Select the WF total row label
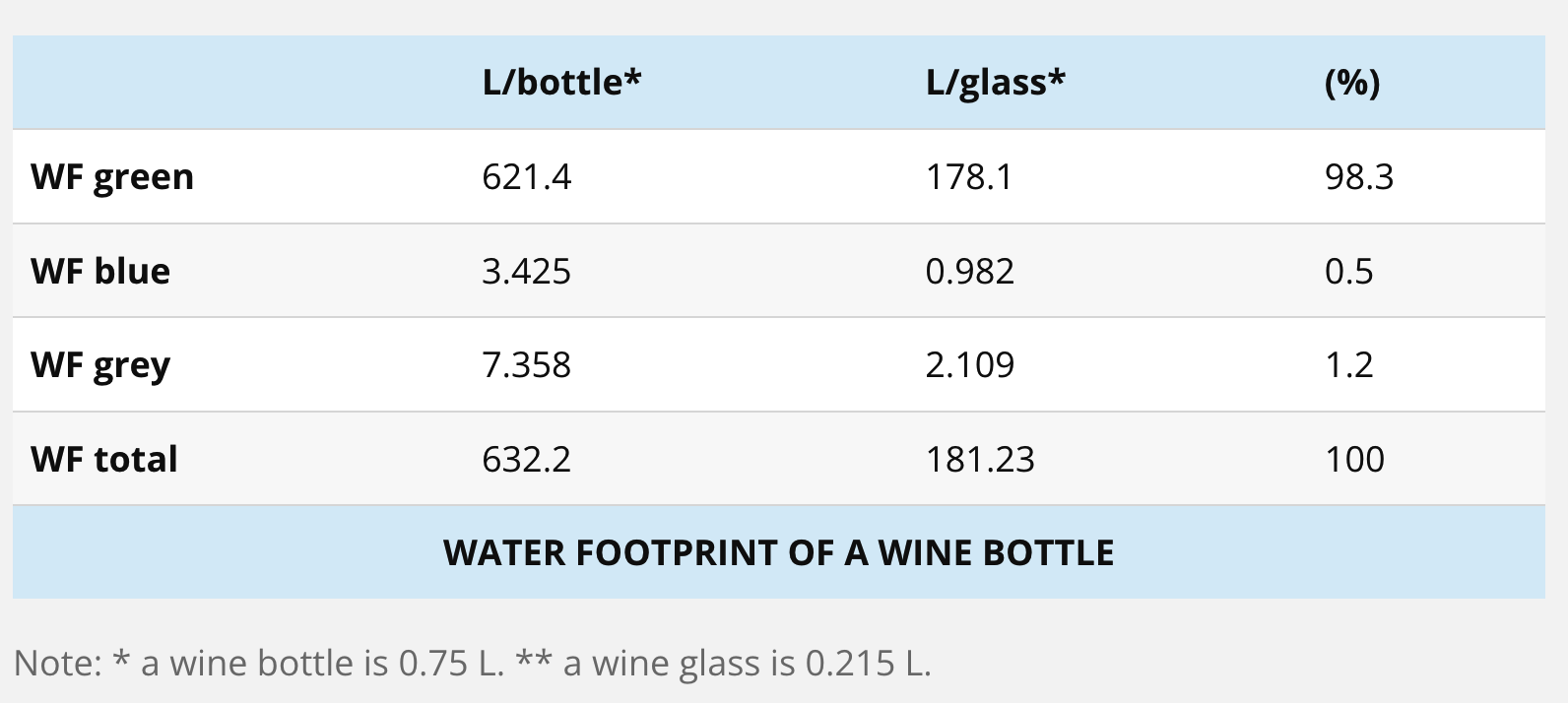The width and height of the screenshot is (1568, 703). [x=104, y=459]
